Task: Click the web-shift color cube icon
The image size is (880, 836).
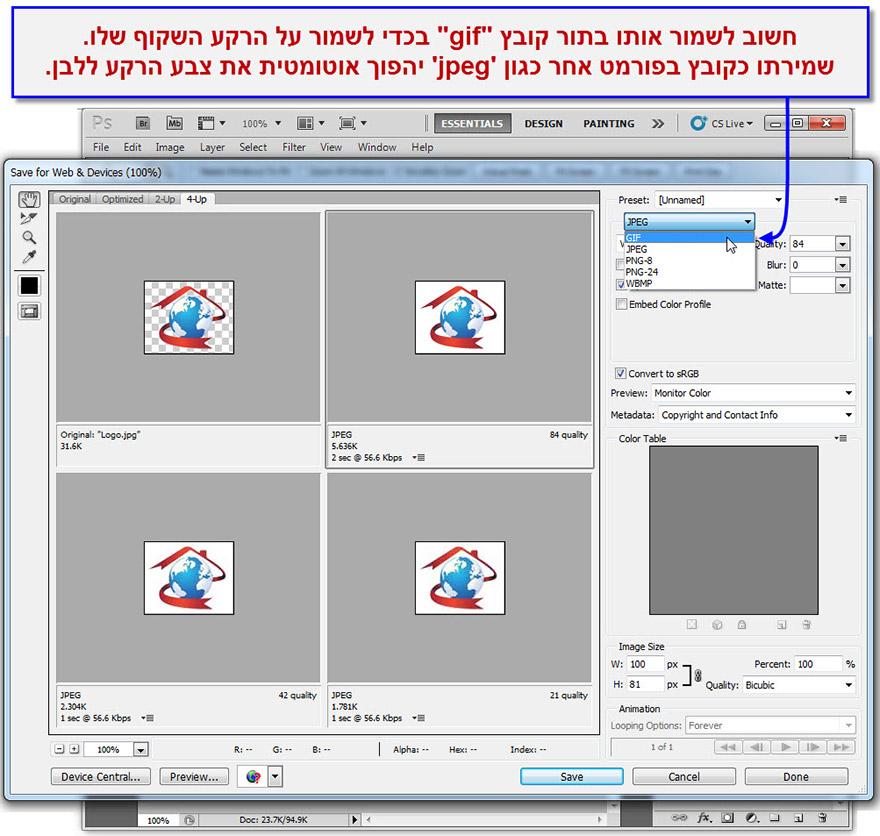Action: 717,624
